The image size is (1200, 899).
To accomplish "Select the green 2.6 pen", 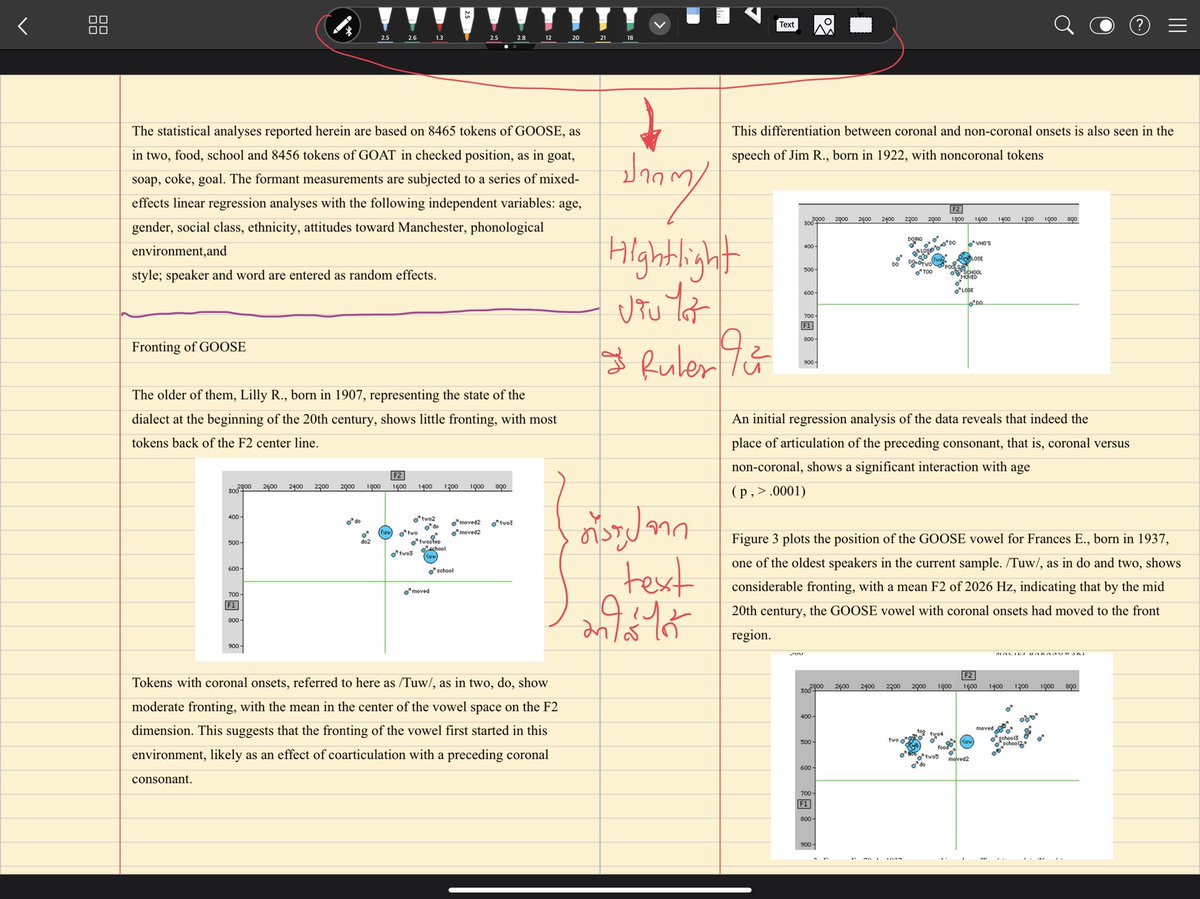I will click(412, 25).
